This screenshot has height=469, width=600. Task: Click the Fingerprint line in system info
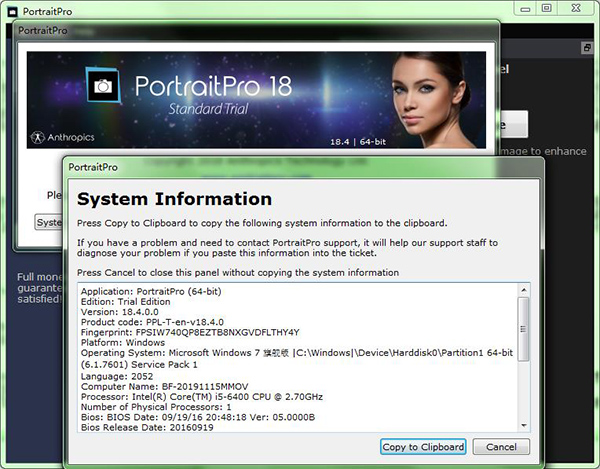pos(190,332)
